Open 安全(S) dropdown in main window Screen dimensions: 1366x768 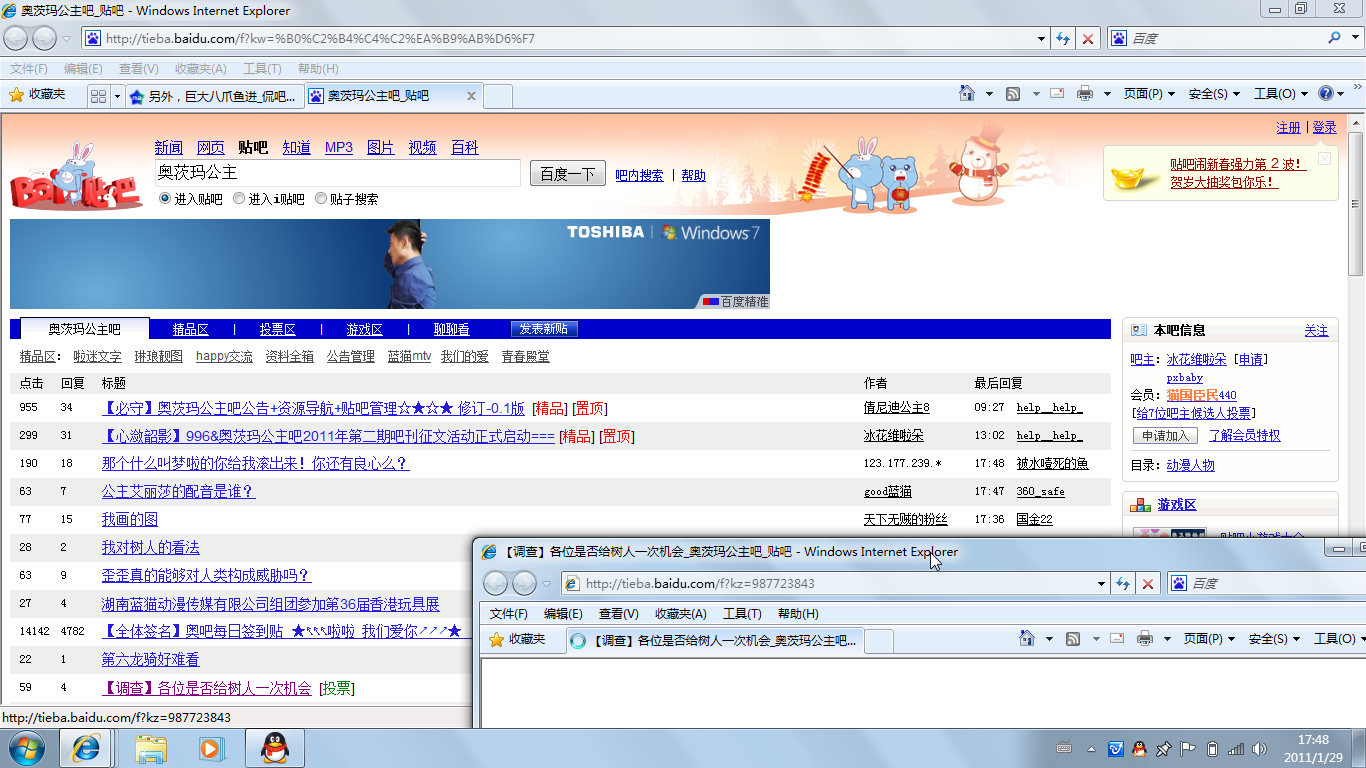[1214, 94]
